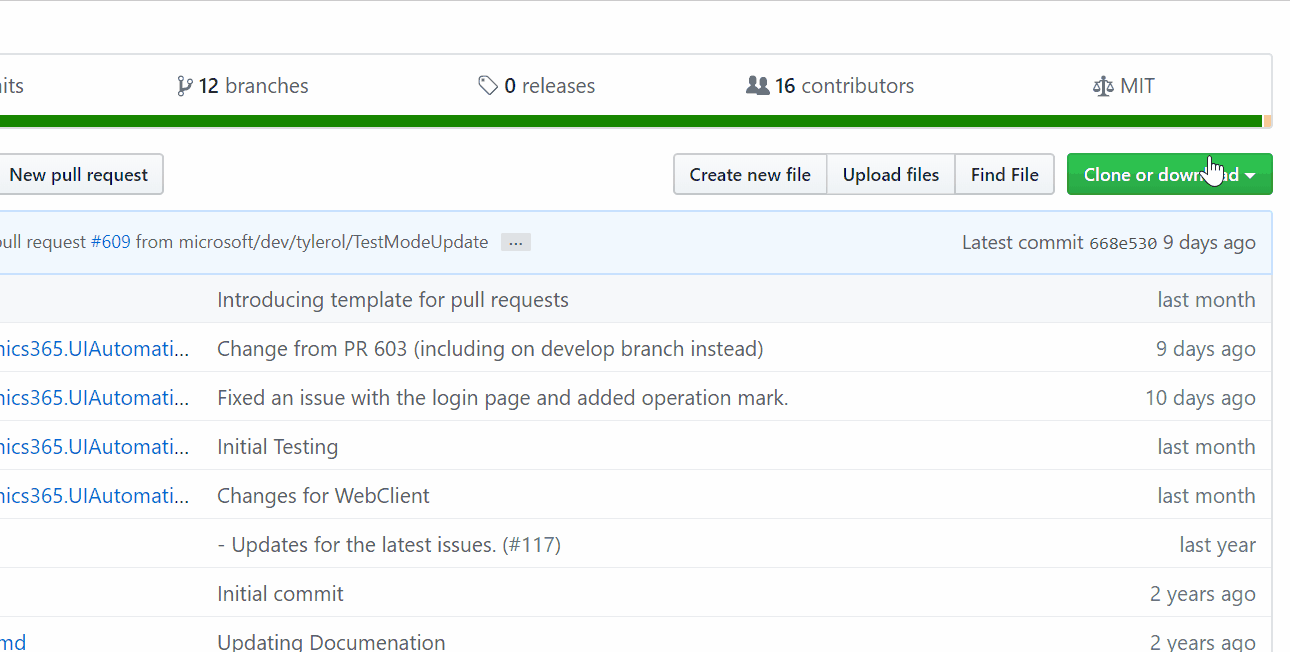Click the New pull request button
The height and width of the screenshot is (652, 1290).
(78, 174)
